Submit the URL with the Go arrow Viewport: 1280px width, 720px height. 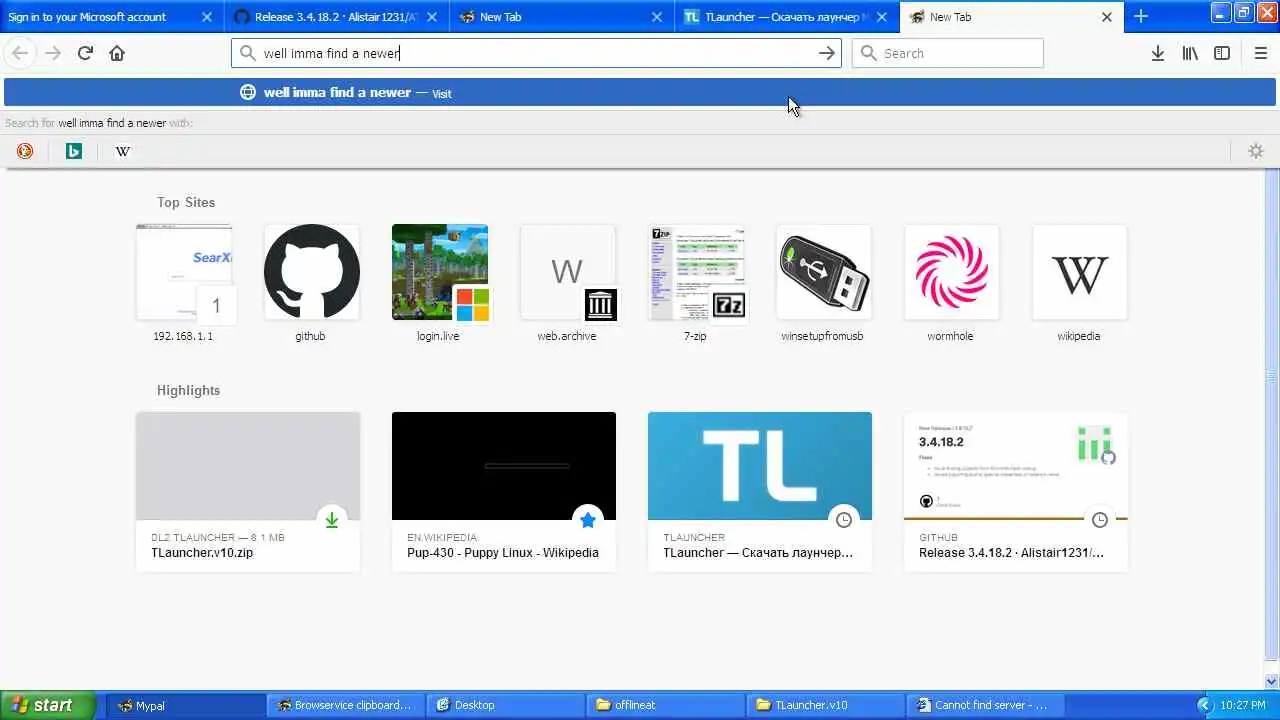[x=827, y=53]
